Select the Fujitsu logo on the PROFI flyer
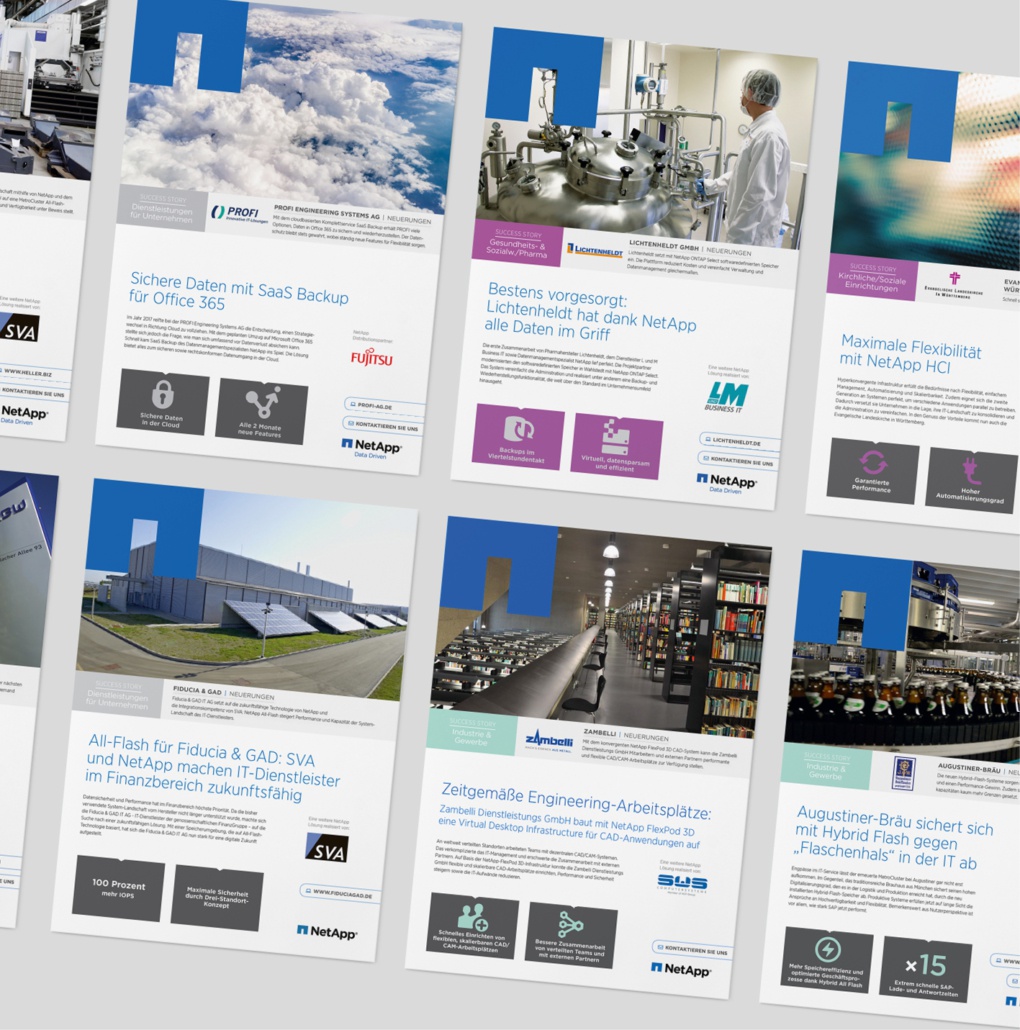Viewport: 1020px width, 1030px height. click(371, 357)
